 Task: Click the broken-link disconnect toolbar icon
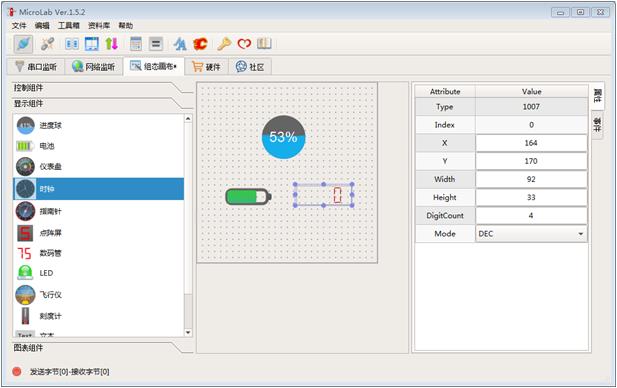point(48,44)
